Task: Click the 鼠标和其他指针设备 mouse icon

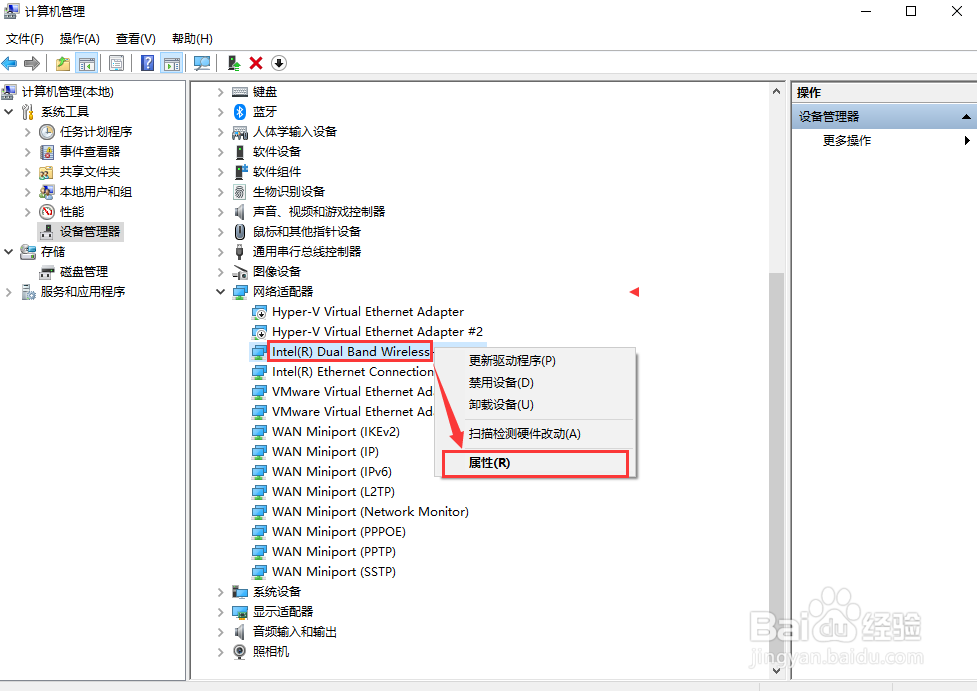Action: pos(240,232)
